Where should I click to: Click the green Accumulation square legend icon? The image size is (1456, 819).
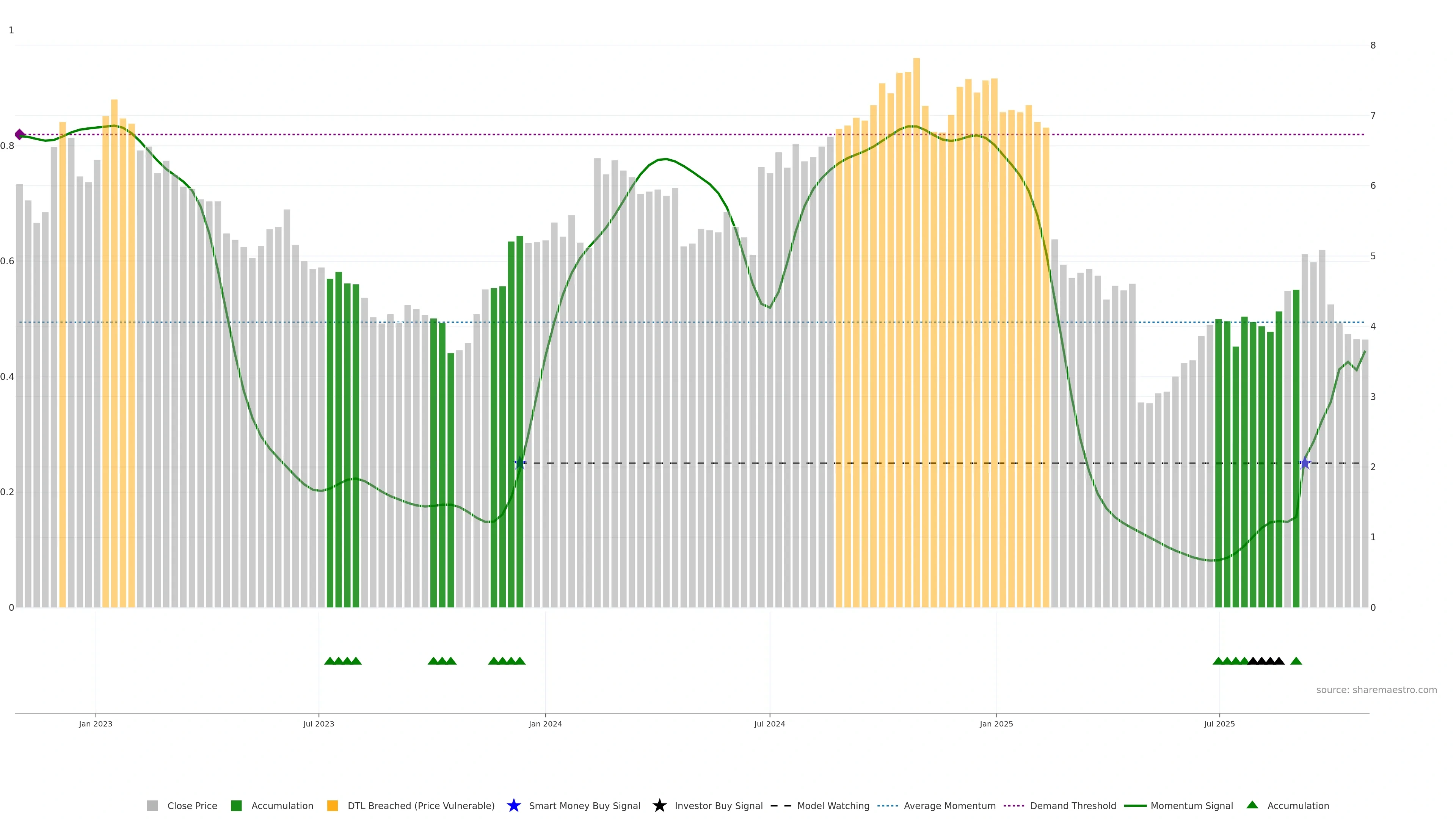pos(236,805)
